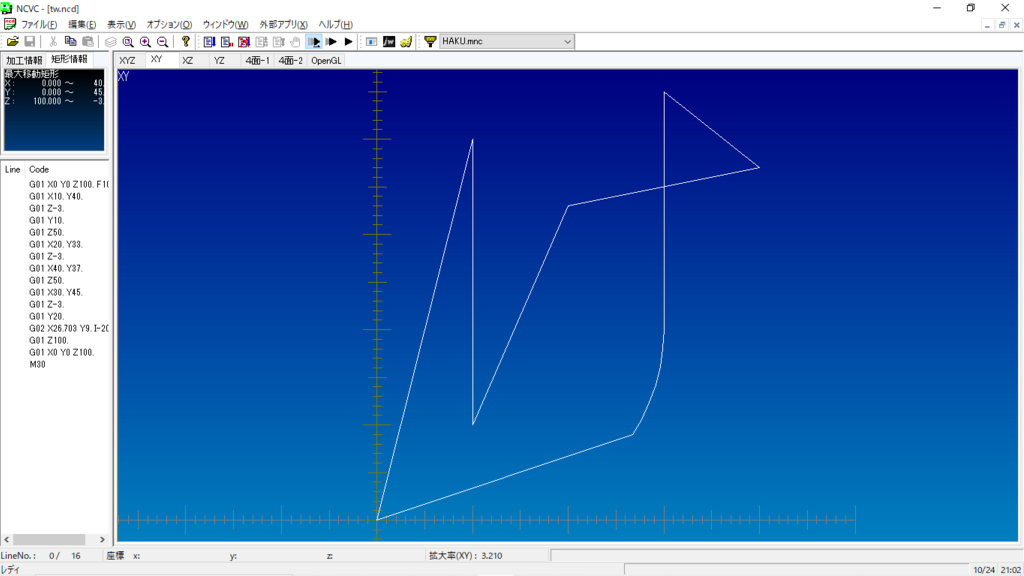Open the HAKU.mnc dropdown list
The height and width of the screenshot is (576, 1024).
coord(568,42)
